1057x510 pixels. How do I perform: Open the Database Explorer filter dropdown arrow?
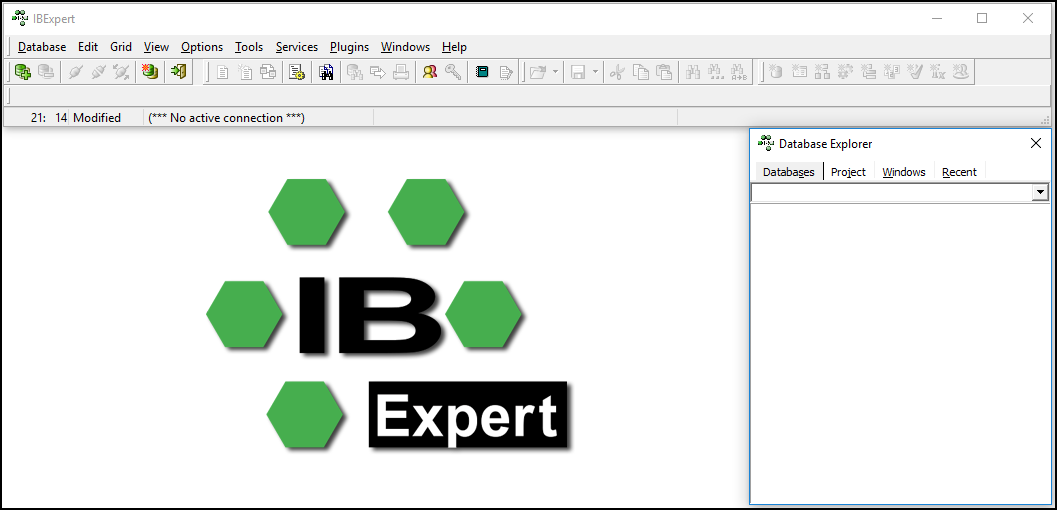pos(1040,193)
